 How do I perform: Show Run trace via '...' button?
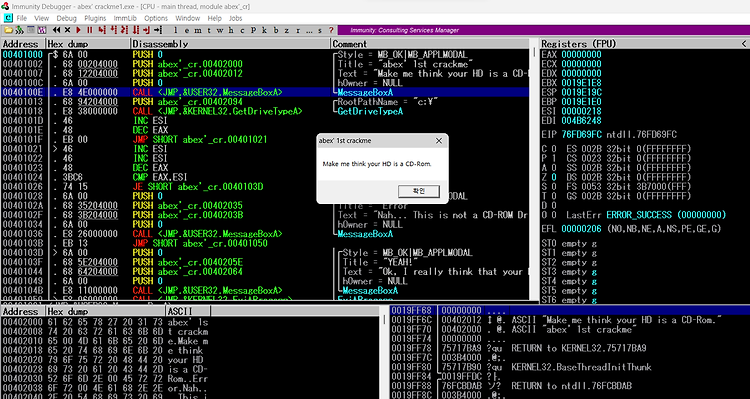coord(309,30)
